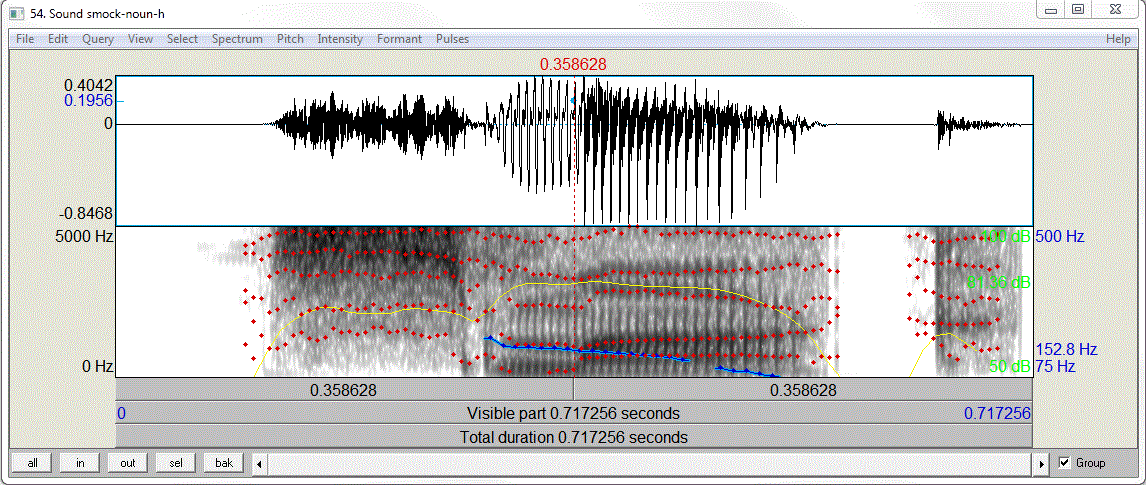Screen dimensions: 1146x485
Task: Open the Intensity menu
Action: tap(340, 39)
